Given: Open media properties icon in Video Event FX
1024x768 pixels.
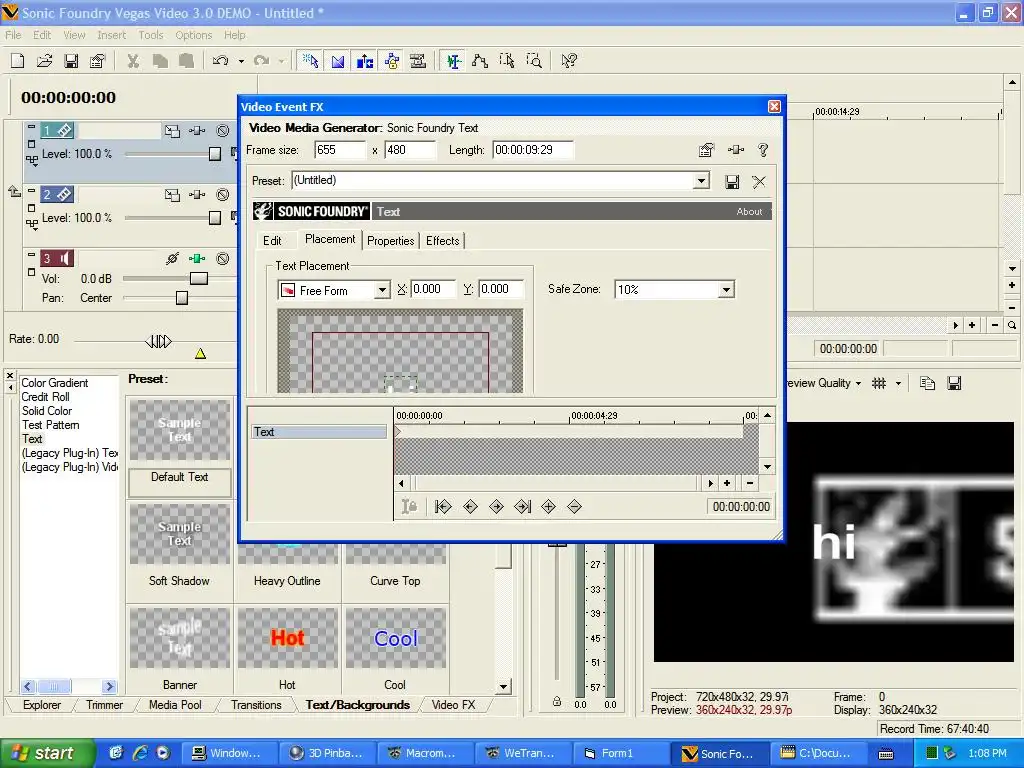Looking at the screenshot, I should [x=706, y=150].
